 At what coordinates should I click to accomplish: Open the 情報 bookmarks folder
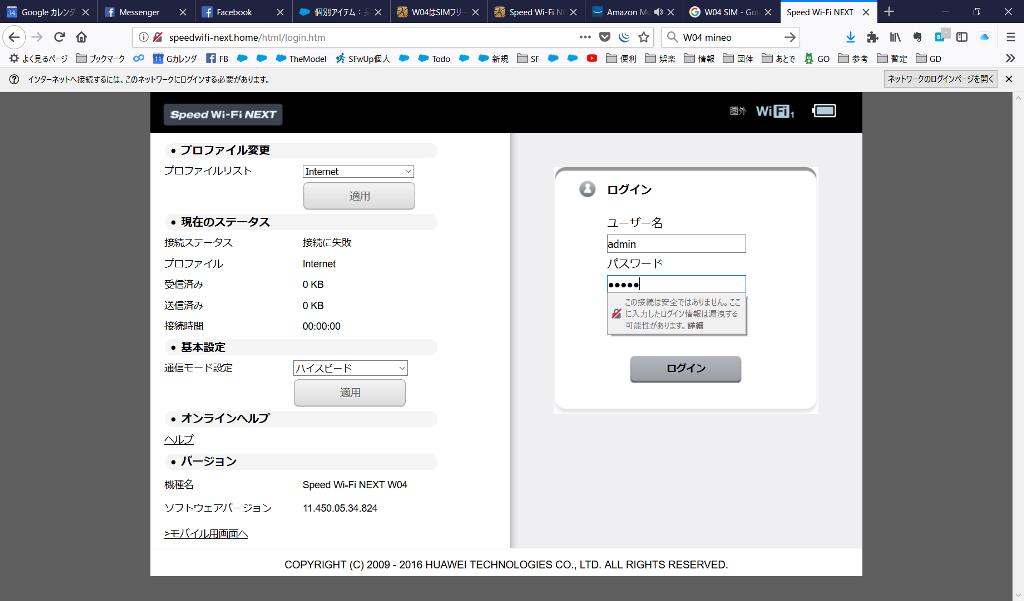tap(699, 58)
